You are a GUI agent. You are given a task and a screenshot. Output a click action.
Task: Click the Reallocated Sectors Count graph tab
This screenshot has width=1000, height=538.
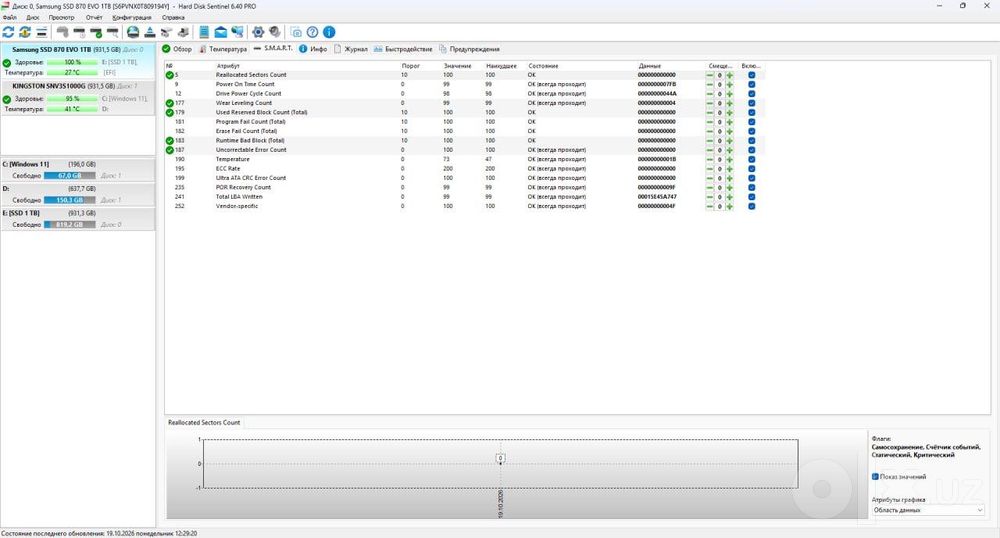(x=204, y=423)
